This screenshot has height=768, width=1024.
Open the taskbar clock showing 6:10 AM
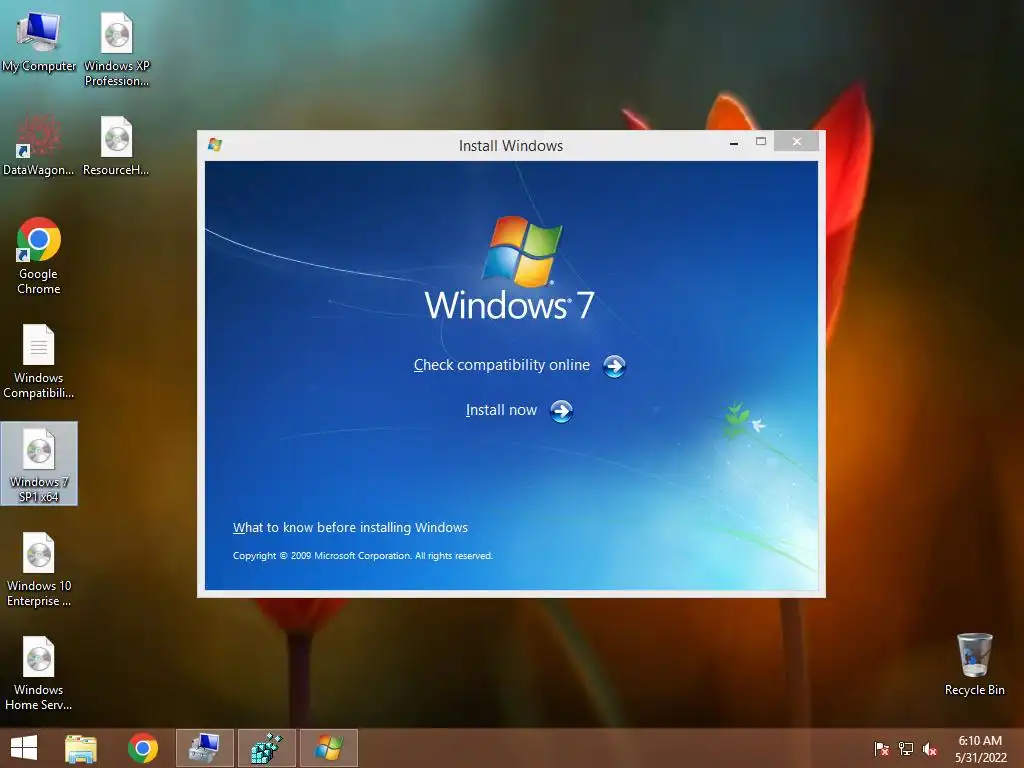(981, 749)
